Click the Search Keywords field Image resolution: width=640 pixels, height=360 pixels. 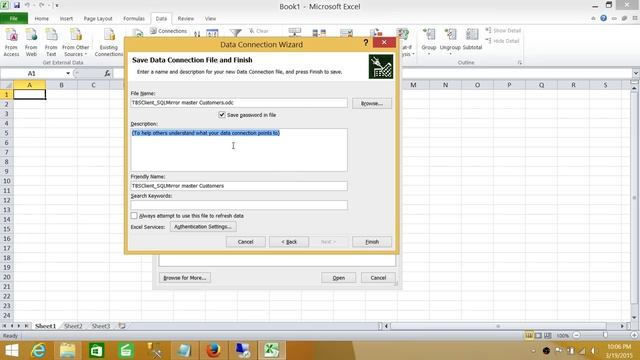click(x=239, y=205)
